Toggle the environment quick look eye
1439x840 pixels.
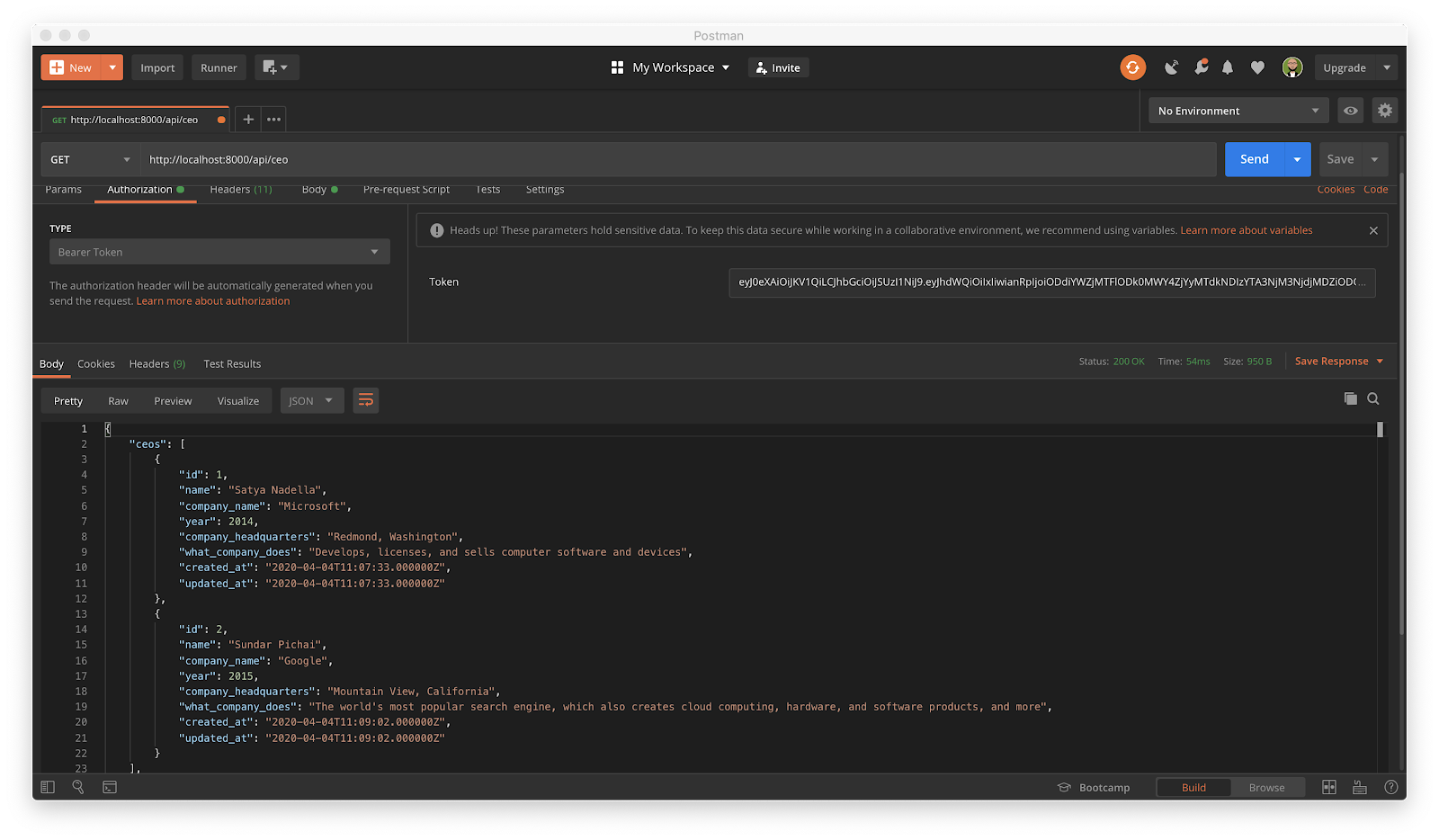pyautogui.click(x=1351, y=111)
